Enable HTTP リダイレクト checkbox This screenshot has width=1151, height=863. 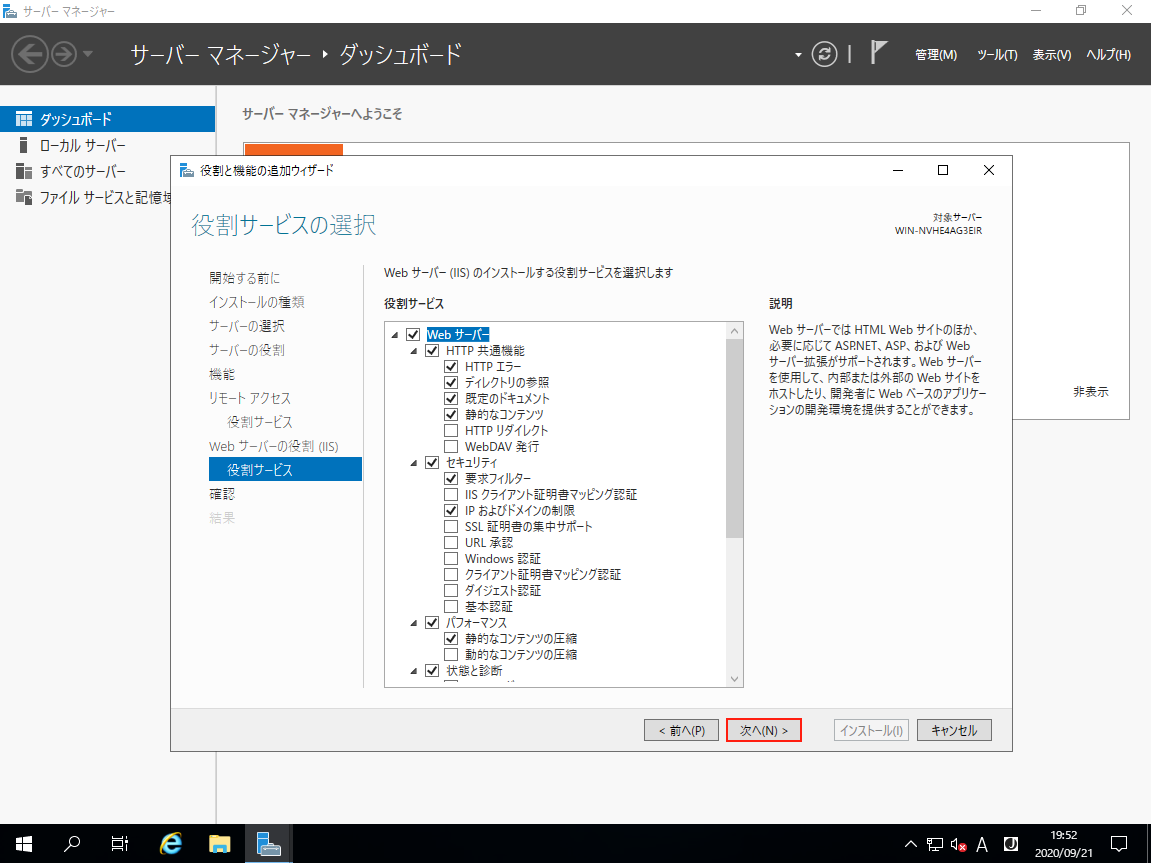451,431
